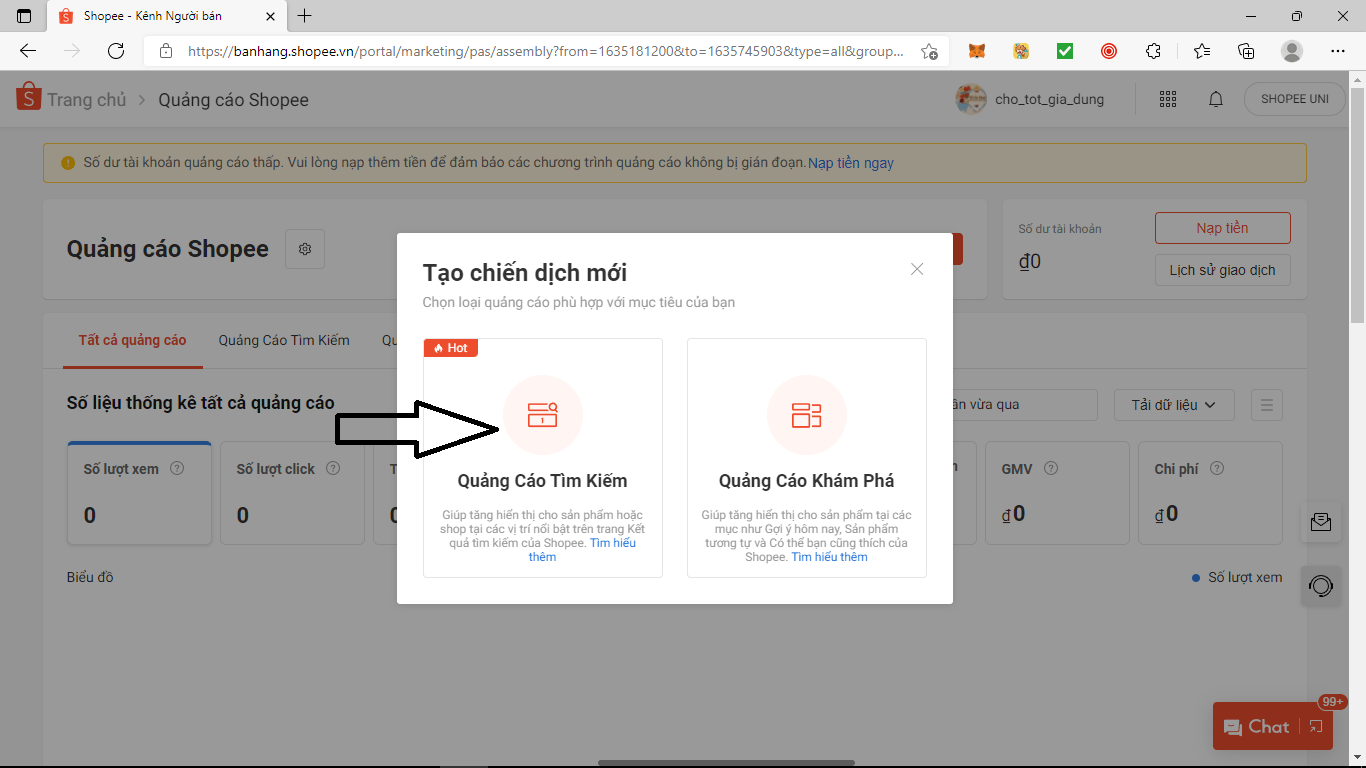1366x768 pixels.
Task: Expand the Tải dữ liệu dropdown
Action: point(1174,405)
